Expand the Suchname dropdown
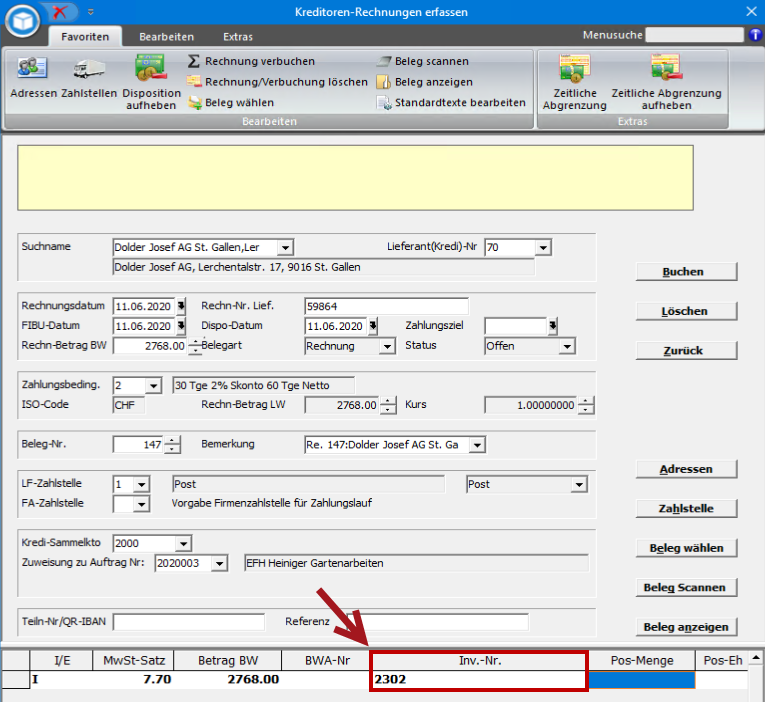This screenshot has height=702, width=765. 285,247
